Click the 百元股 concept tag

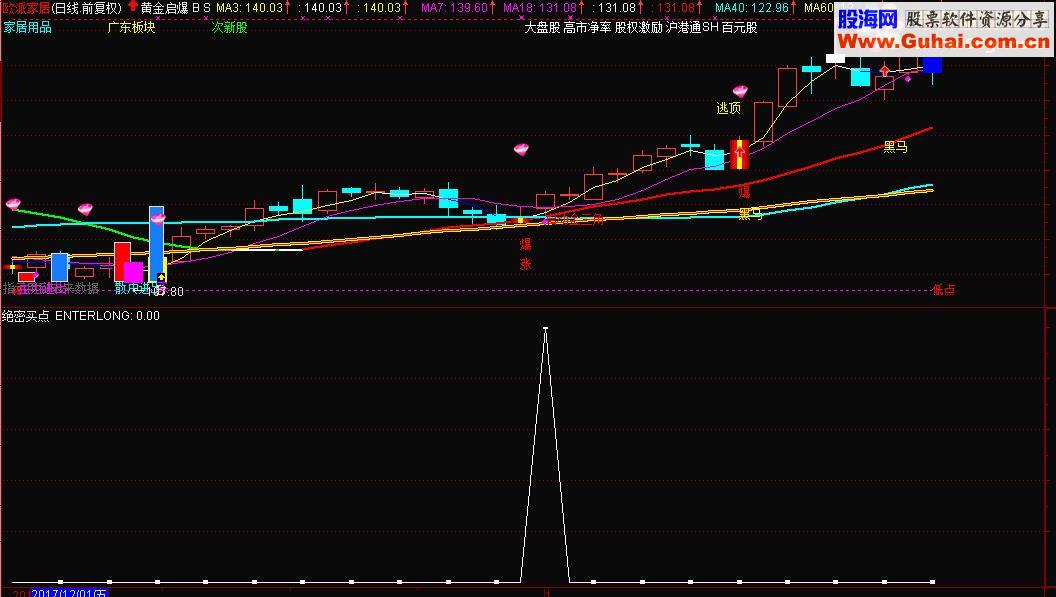[x=739, y=28]
